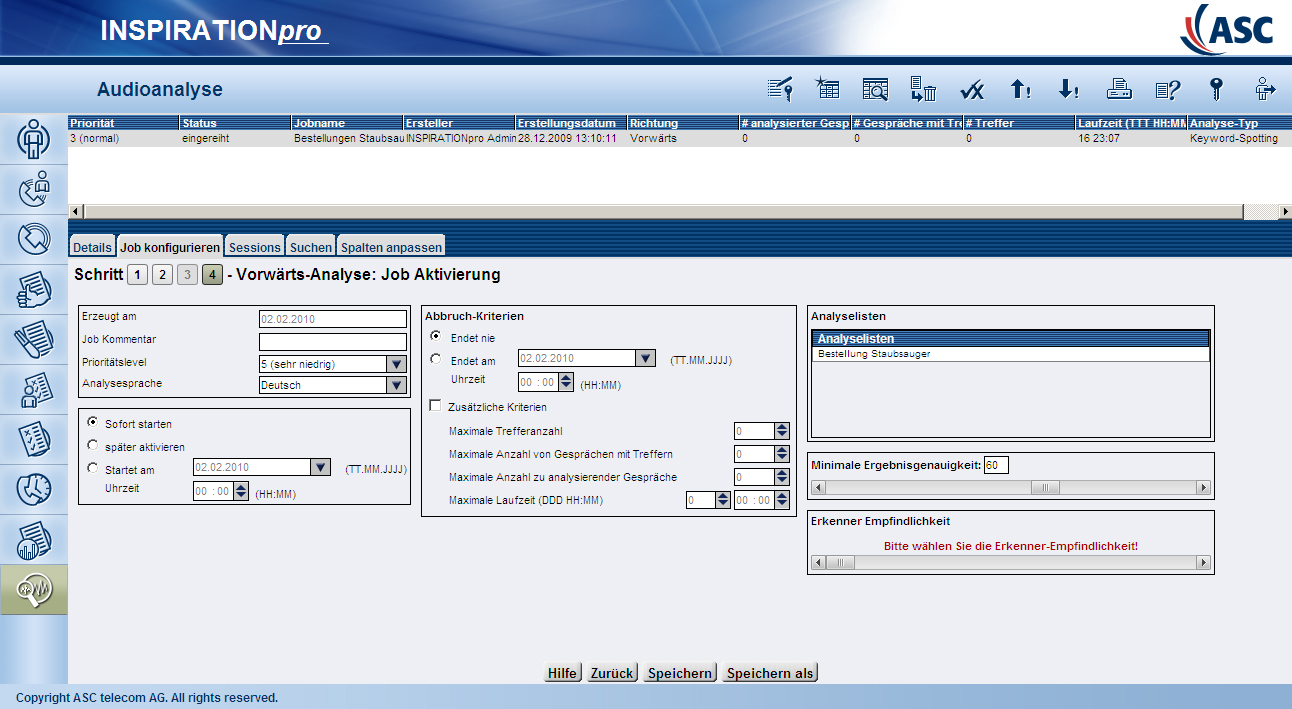Click the printer icon in the toolbar
Screen dimensions: 1292x709
pyautogui.click(x=1118, y=90)
